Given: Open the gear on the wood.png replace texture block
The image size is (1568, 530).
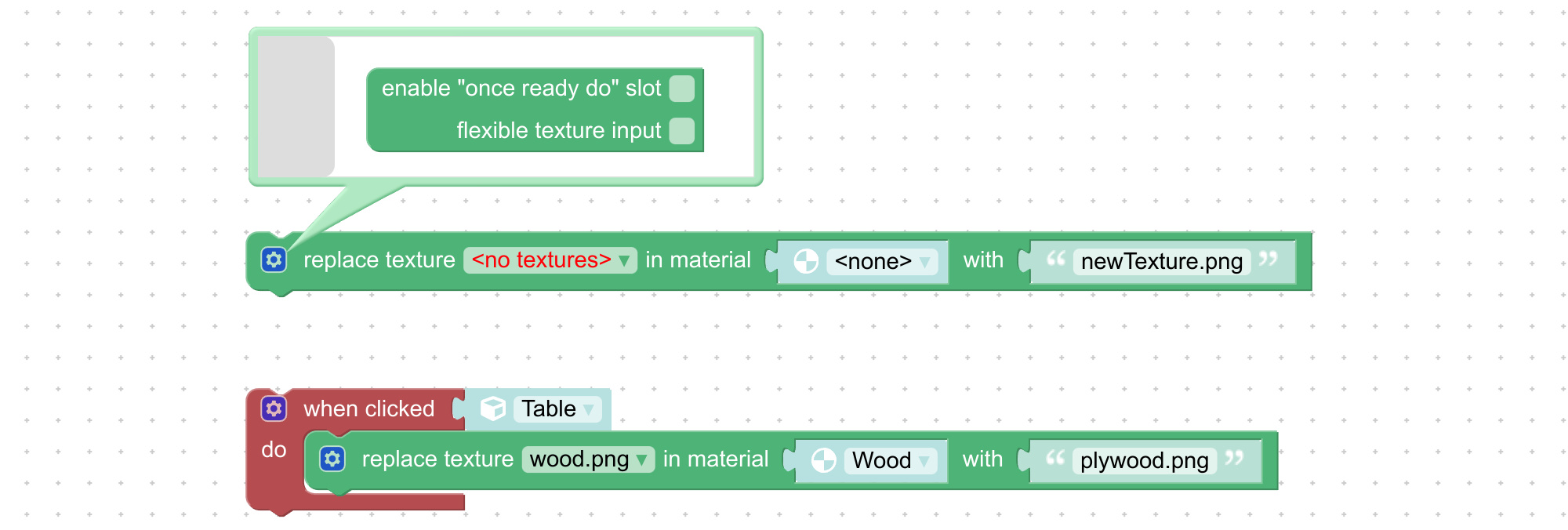Looking at the screenshot, I should [332, 459].
